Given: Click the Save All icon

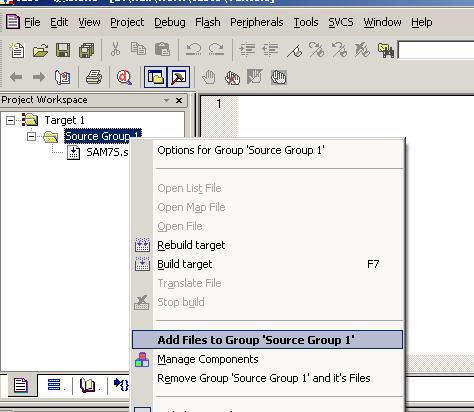Looking at the screenshot, I should [86, 50].
